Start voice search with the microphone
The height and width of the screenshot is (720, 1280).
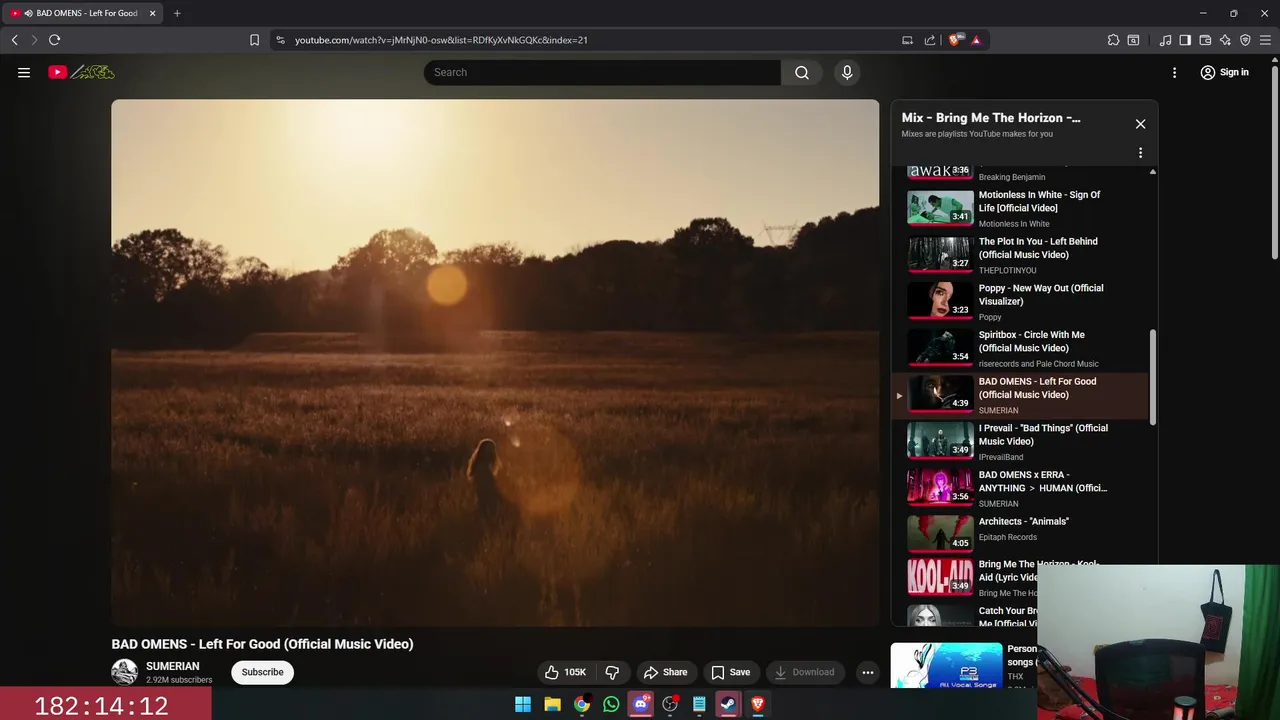(x=847, y=72)
